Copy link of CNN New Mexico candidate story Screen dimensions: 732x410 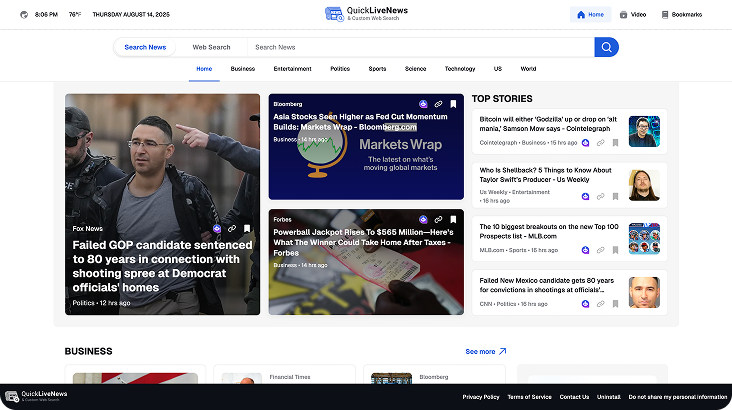click(x=600, y=304)
